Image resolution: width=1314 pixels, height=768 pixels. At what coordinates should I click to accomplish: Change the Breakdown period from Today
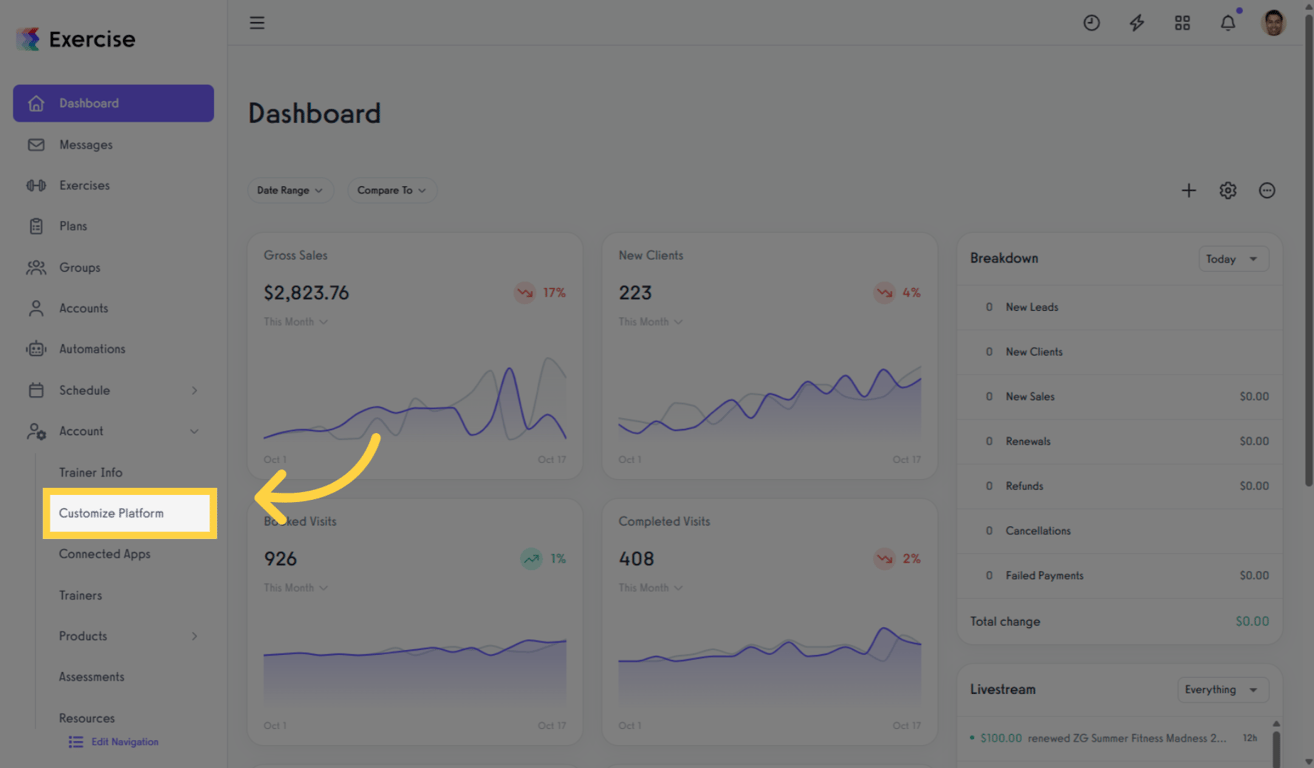[1233, 258]
